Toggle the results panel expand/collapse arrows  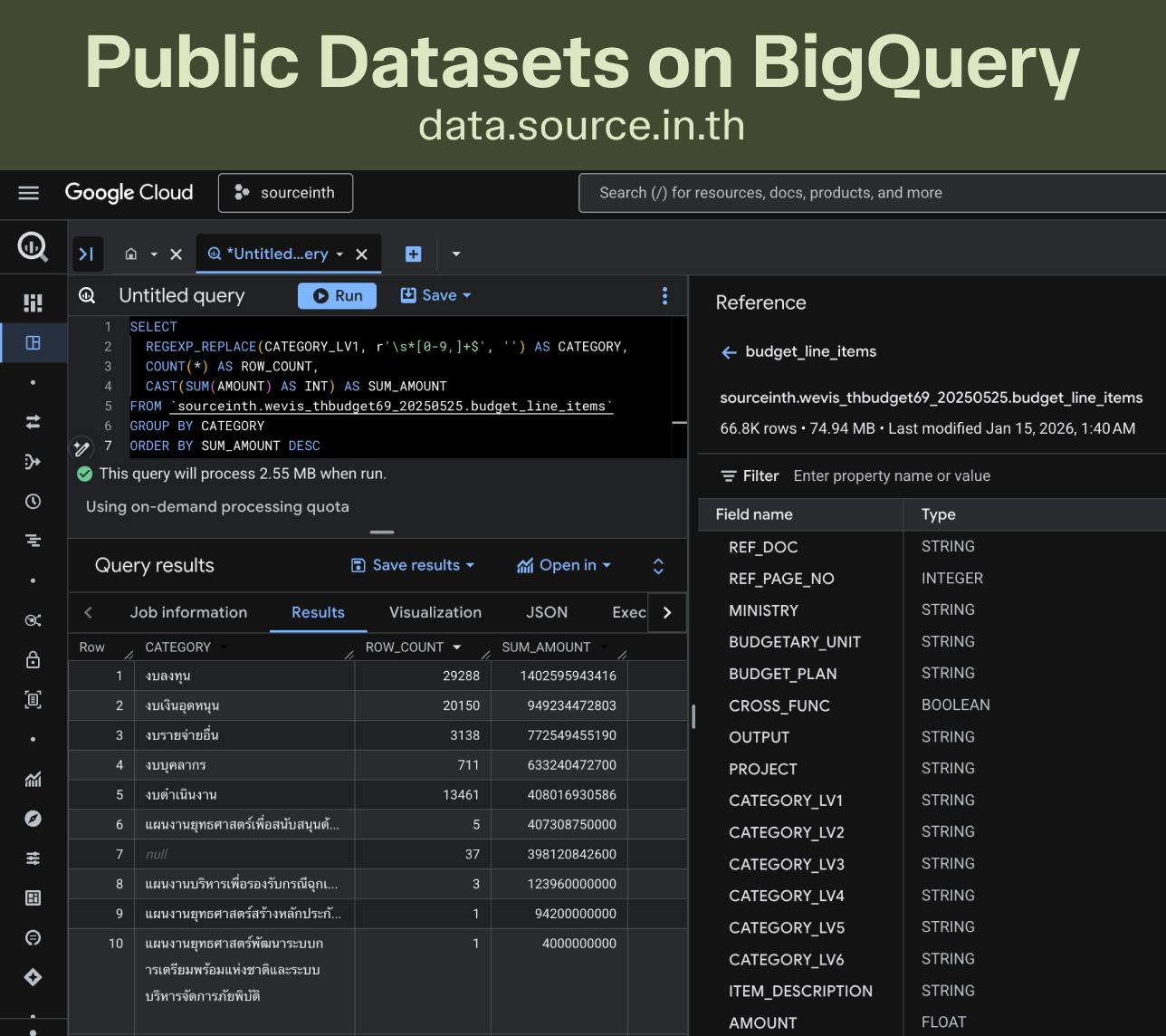point(658,566)
